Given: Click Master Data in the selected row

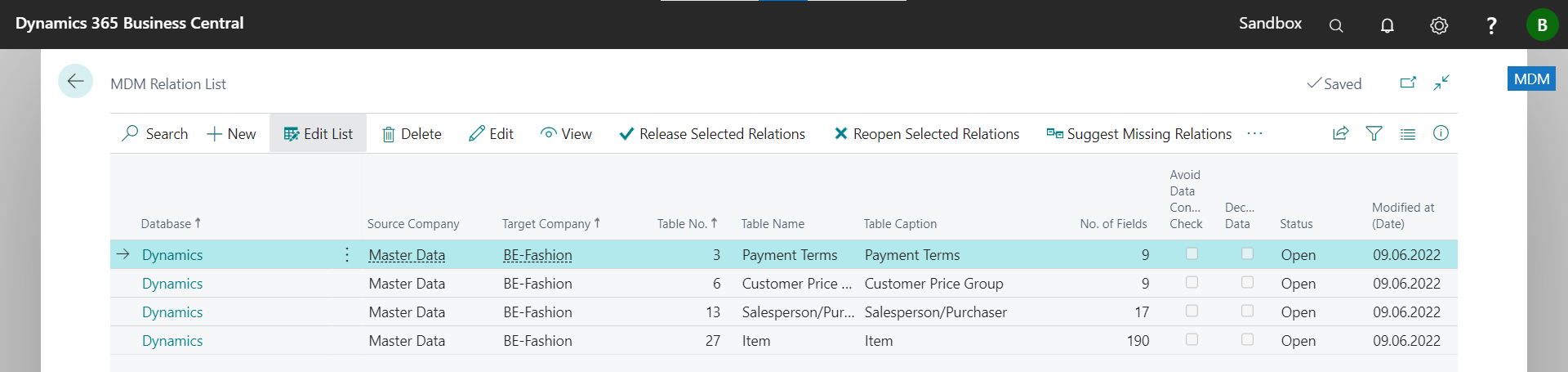Looking at the screenshot, I should point(407,255).
